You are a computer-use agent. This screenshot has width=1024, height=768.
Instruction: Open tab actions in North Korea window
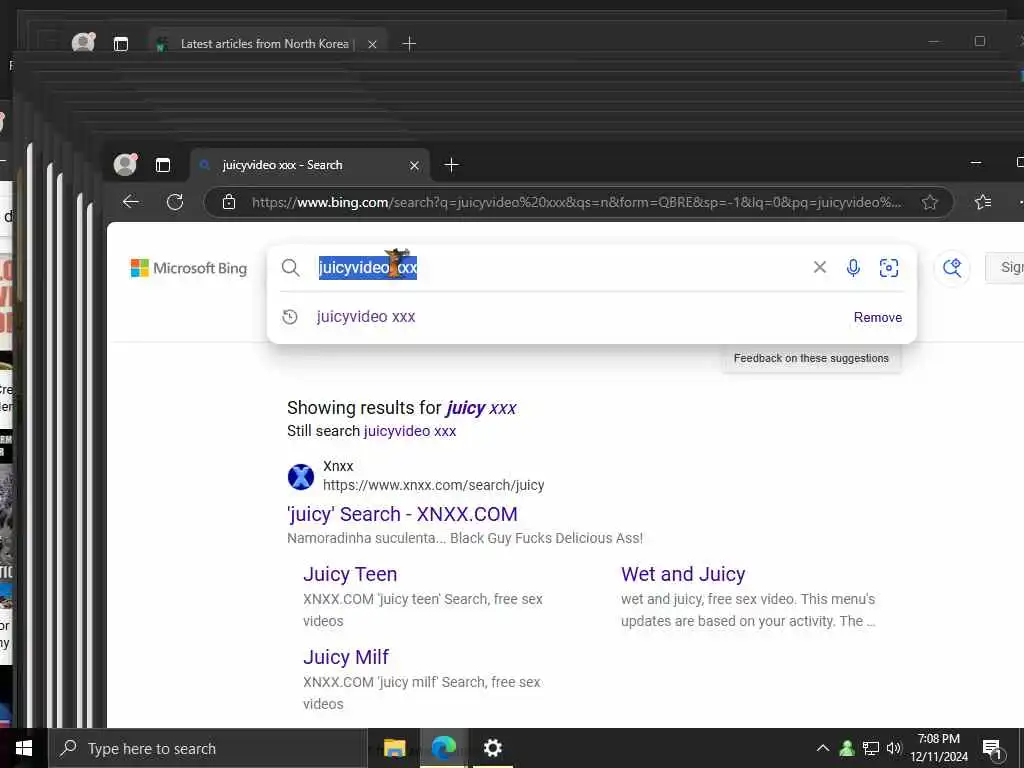click(121, 44)
